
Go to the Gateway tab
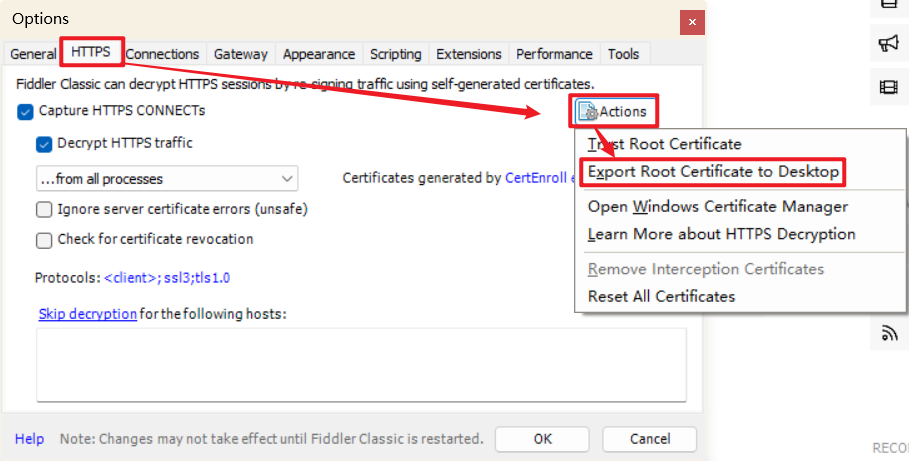241,54
